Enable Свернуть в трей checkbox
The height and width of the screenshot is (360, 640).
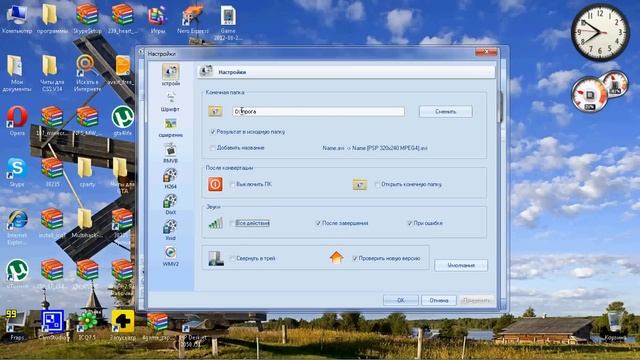coord(232,258)
